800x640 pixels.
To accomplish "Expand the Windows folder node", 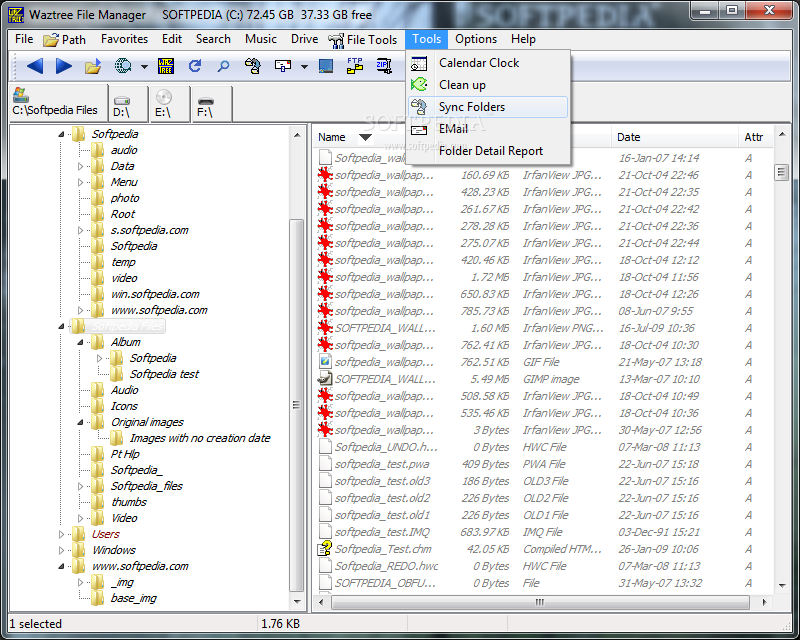I will pyautogui.click(x=61, y=550).
